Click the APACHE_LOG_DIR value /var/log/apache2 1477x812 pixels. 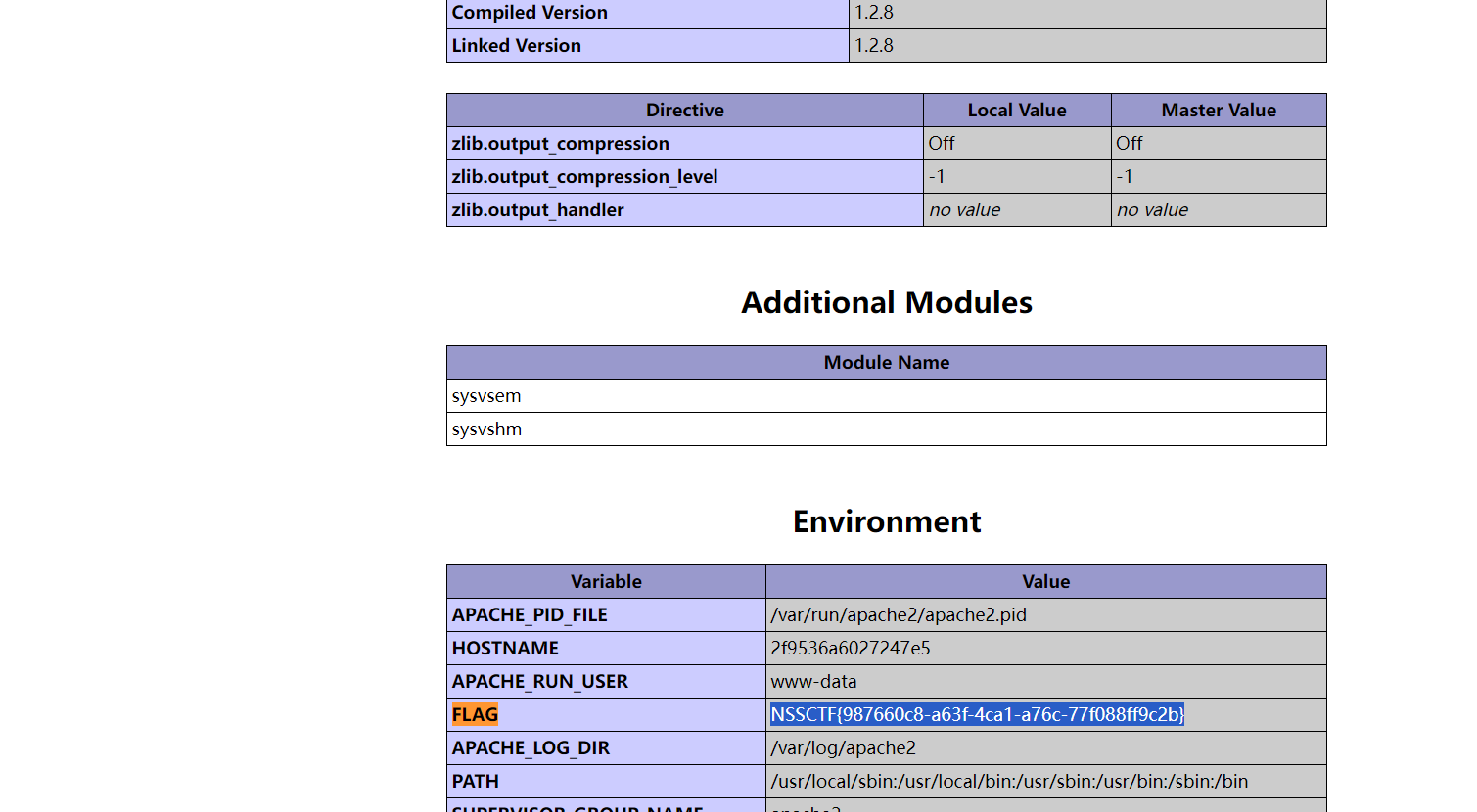click(843, 748)
